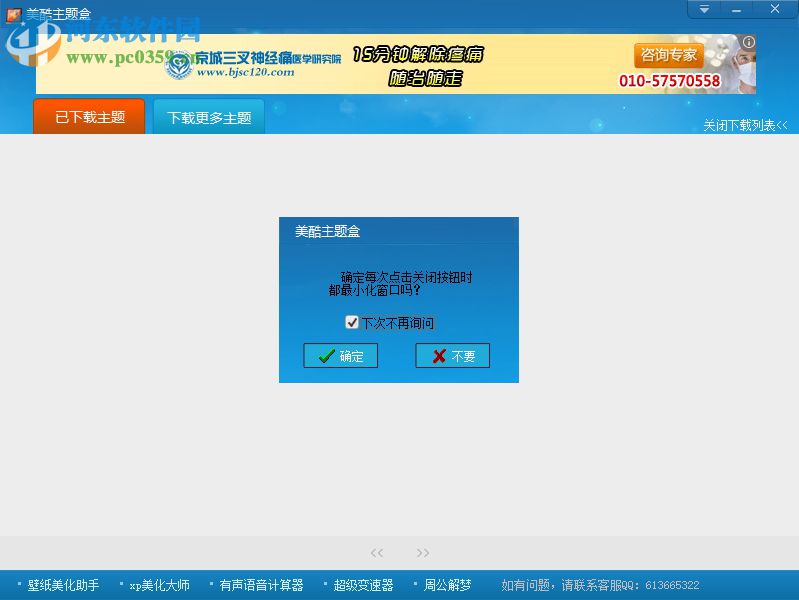Click the ad info icon on banner
Image resolution: width=799 pixels, height=600 pixels.
pyautogui.click(x=749, y=42)
